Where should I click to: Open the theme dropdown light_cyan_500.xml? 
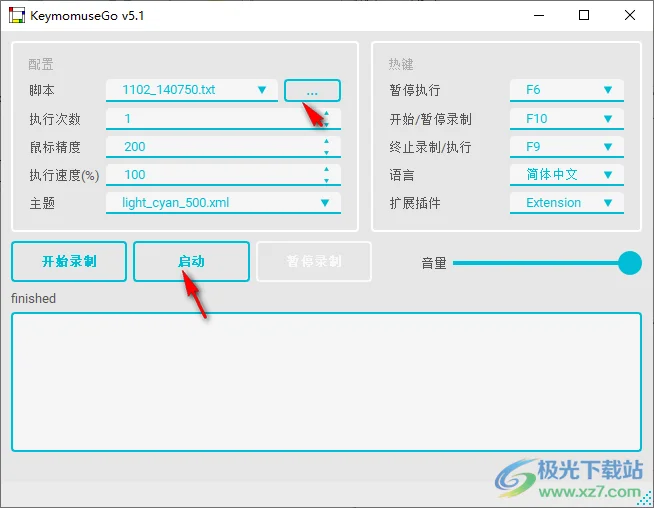pos(223,203)
